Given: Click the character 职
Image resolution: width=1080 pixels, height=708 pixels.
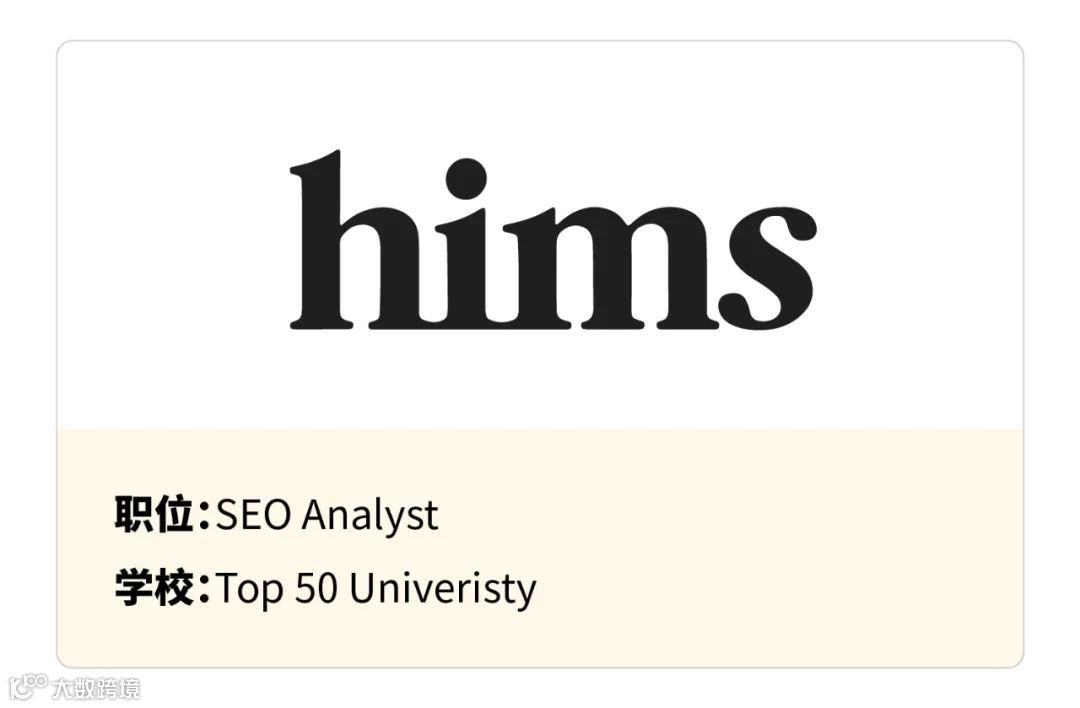Looking at the screenshot, I should tap(134, 515).
